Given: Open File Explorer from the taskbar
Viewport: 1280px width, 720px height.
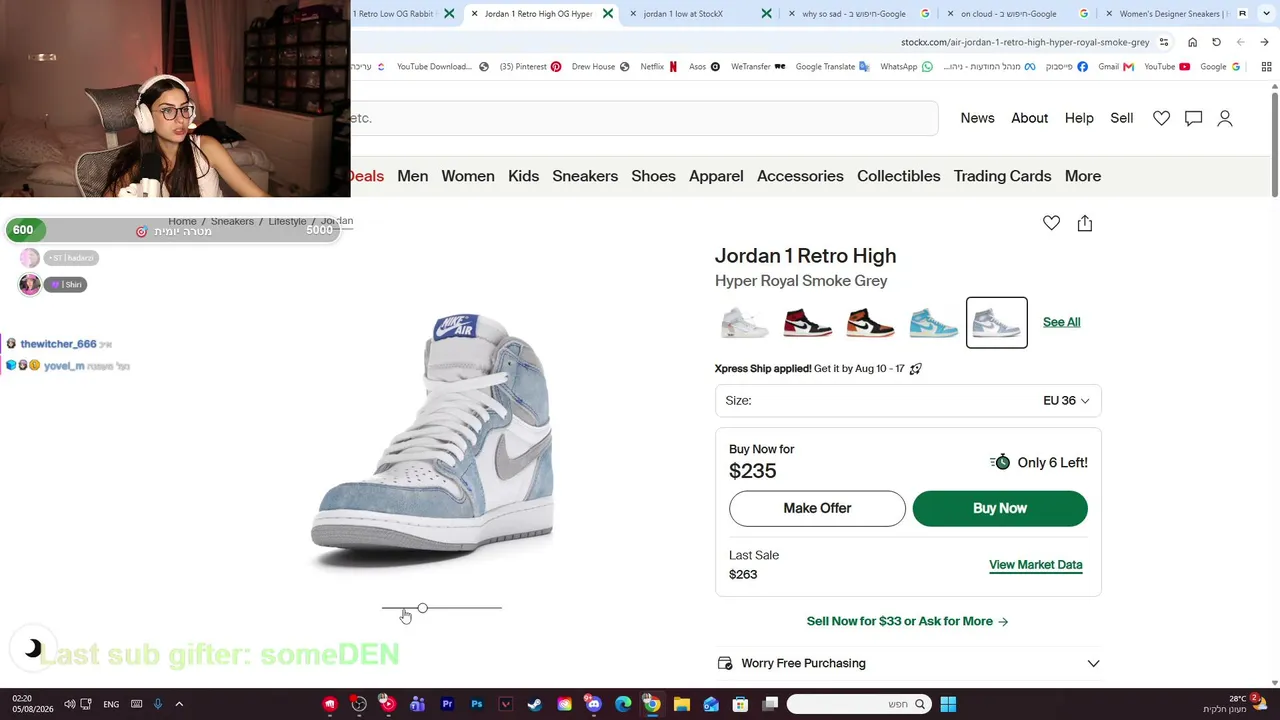Looking at the screenshot, I should tap(681, 704).
